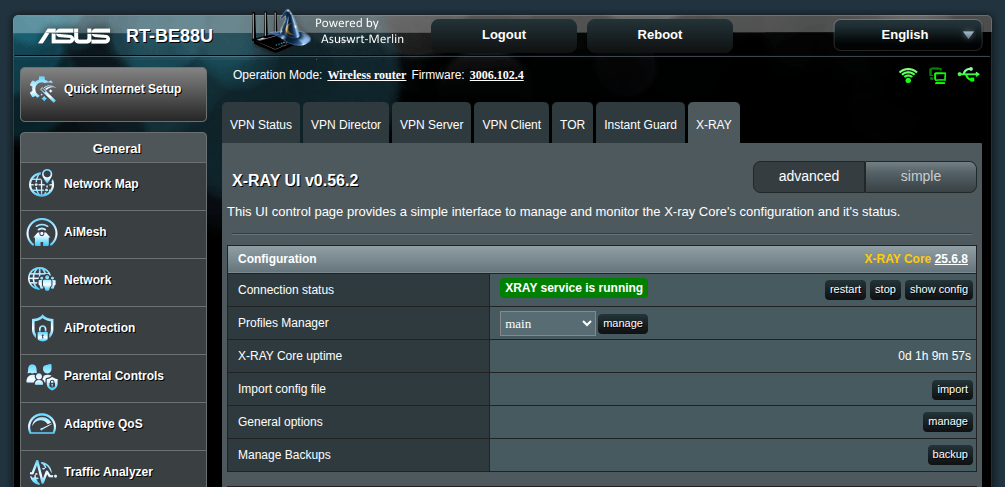This screenshot has width=1005, height=487.
Task: Click the Wireless router operation mode link
Action: (x=367, y=75)
